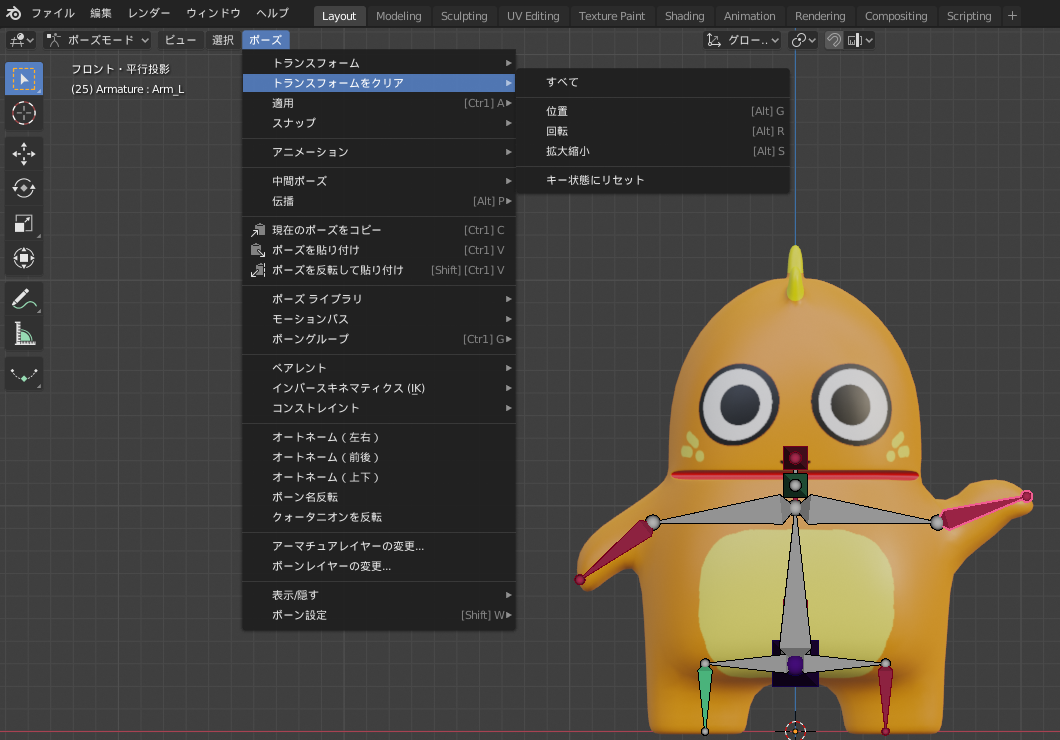This screenshot has height=740, width=1060.
Task: Expand the 適用 submenu
Action: [x=379, y=103]
